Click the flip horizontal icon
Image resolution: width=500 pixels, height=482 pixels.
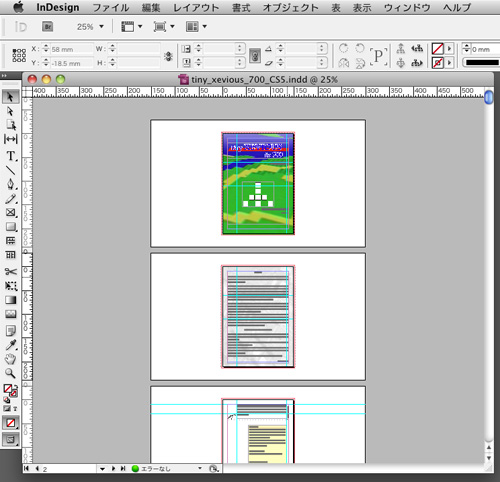[x=344, y=63]
